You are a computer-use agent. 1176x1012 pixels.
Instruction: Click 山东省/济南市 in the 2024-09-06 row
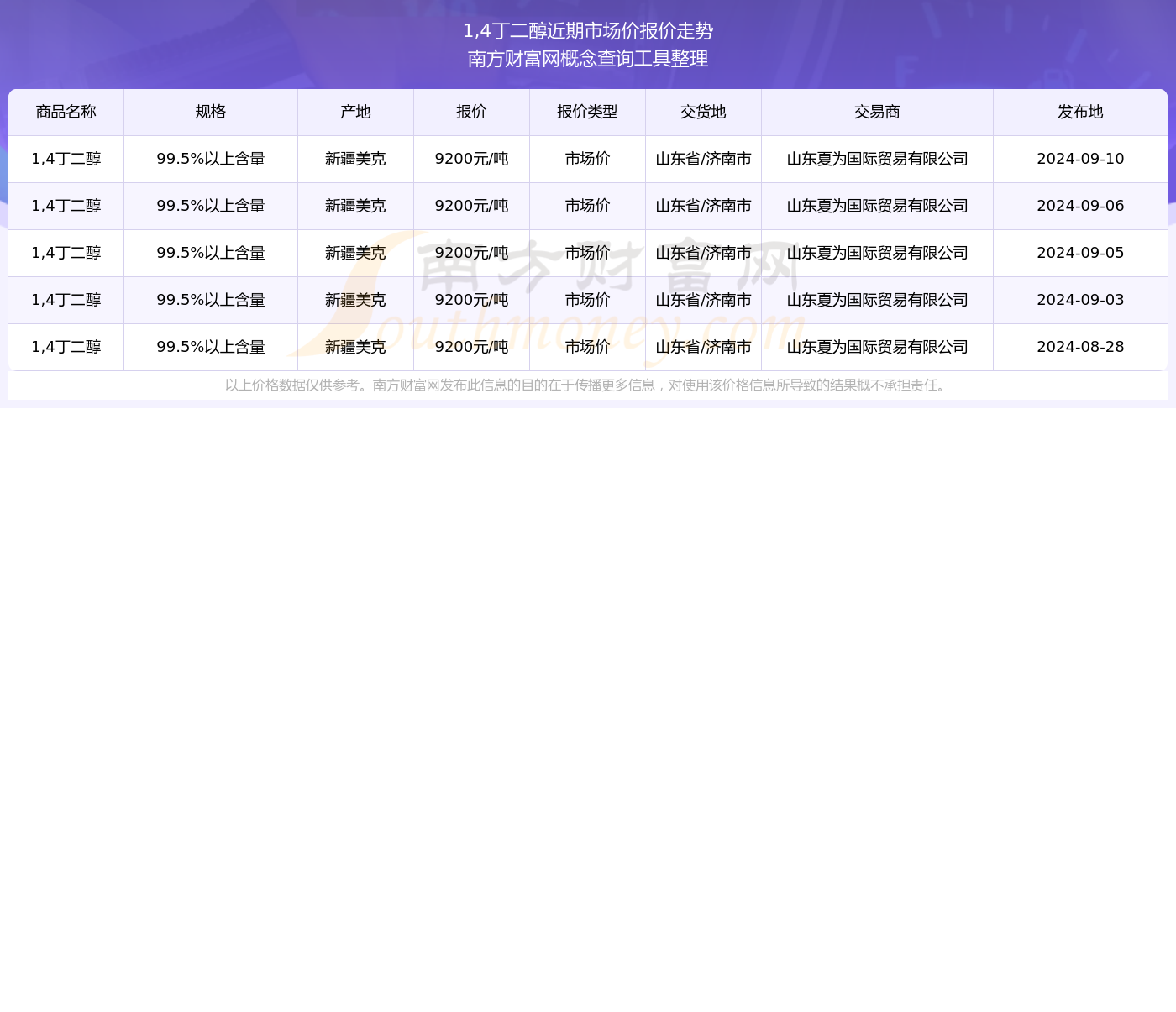coord(703,206)
